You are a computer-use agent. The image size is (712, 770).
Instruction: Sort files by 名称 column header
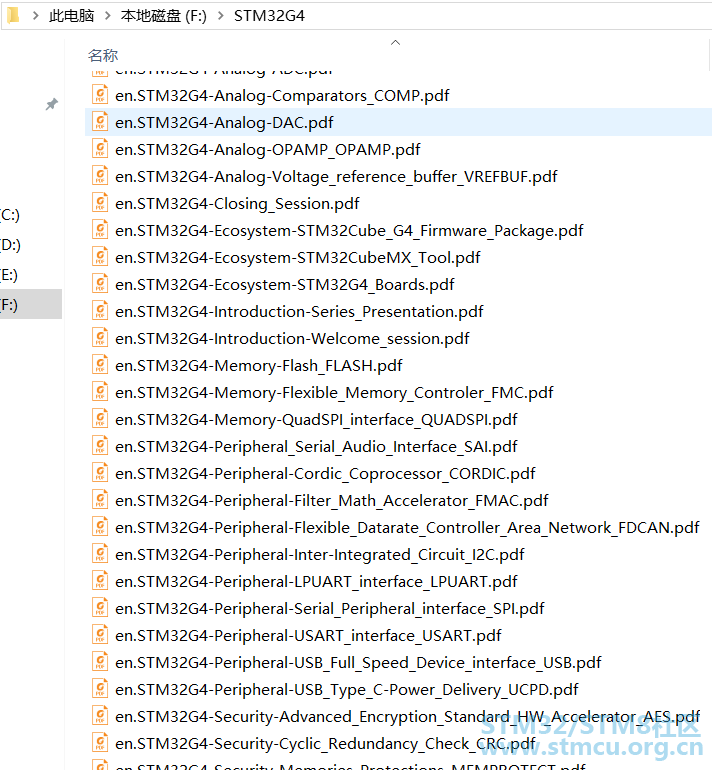[x=103, y=55]
